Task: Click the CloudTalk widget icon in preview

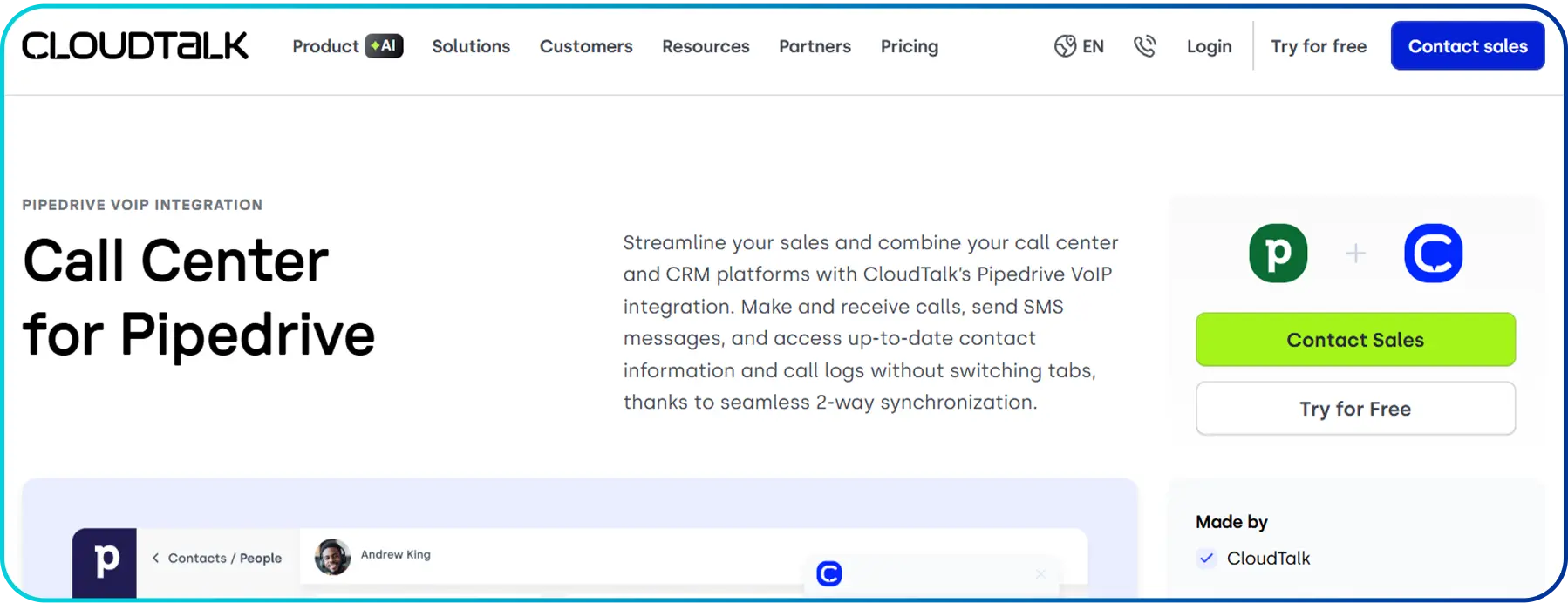Action: click(829, 573)
